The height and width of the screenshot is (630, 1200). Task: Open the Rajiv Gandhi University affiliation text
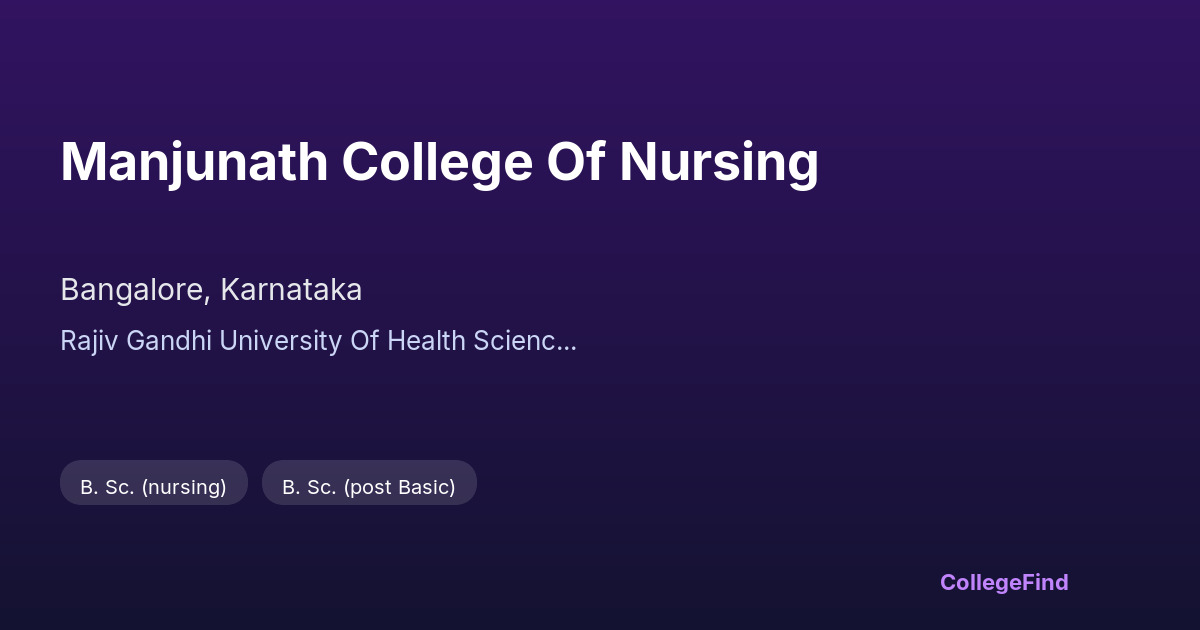coord(318,341)
